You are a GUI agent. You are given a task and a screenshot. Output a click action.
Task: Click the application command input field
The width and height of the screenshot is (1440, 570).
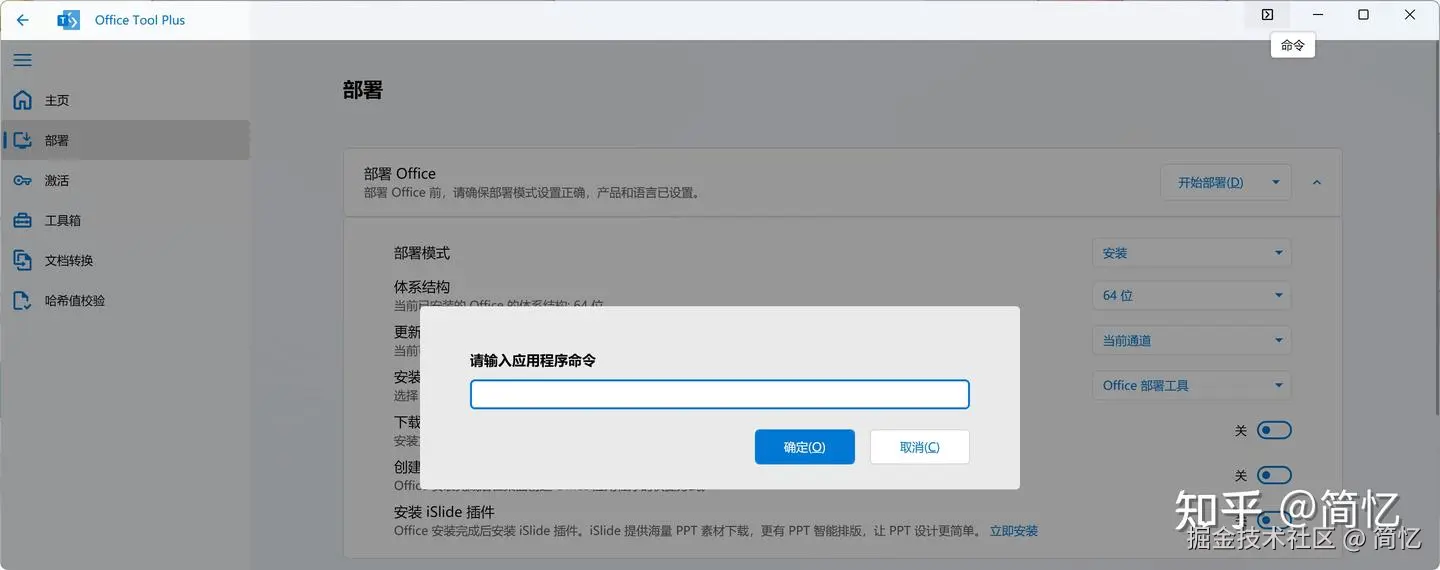tap(720, 394)
